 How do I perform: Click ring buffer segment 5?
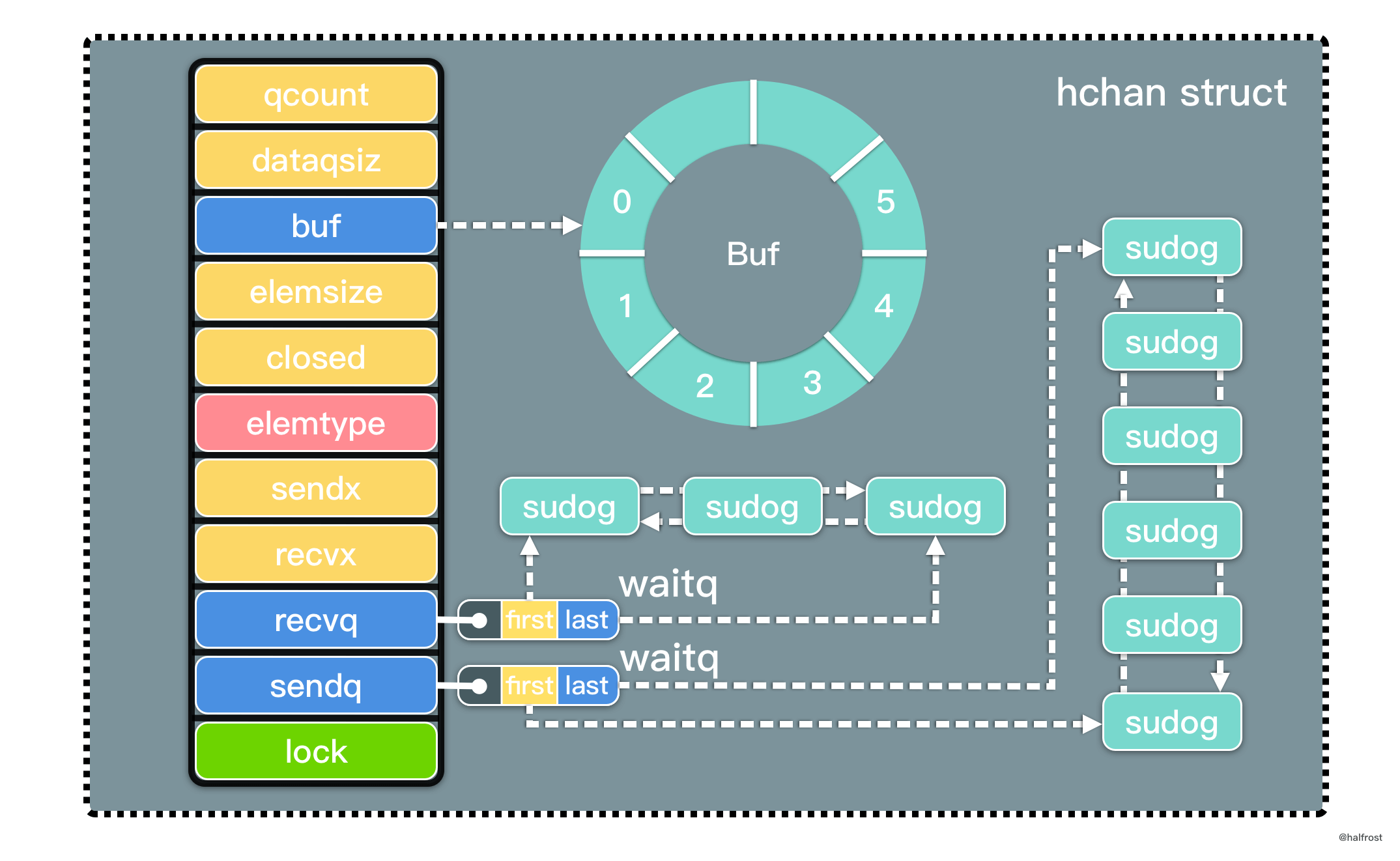[x=885, y=201]
